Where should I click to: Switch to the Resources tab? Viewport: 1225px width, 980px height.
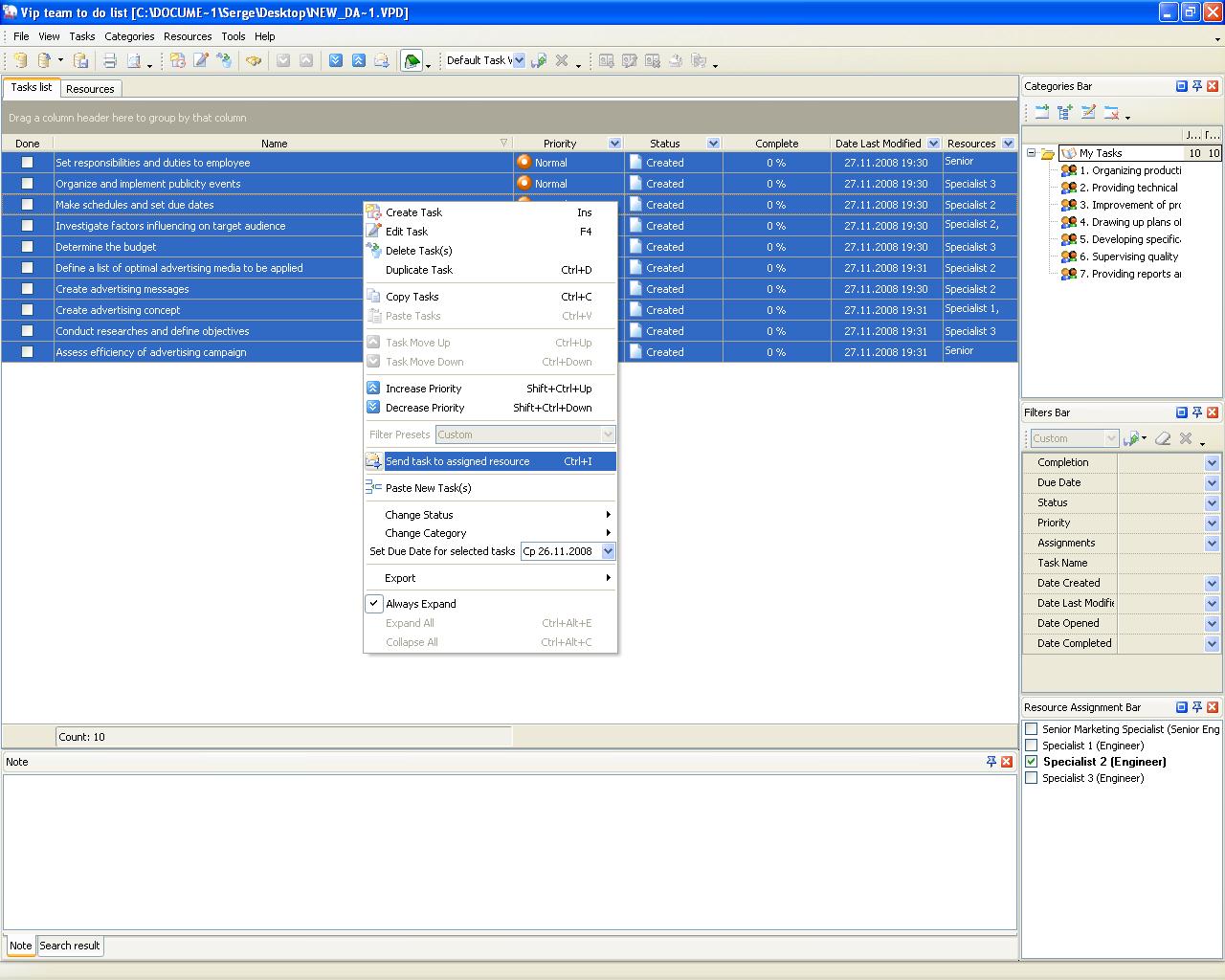point(90,89)
